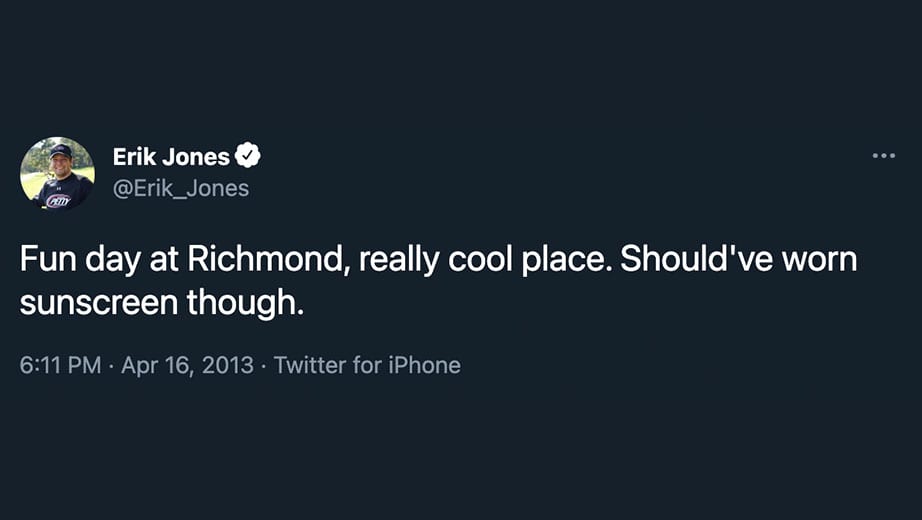Click the word sunscreen in the tweet
This screenshot has height=520, width=922.
coord(99,302)
